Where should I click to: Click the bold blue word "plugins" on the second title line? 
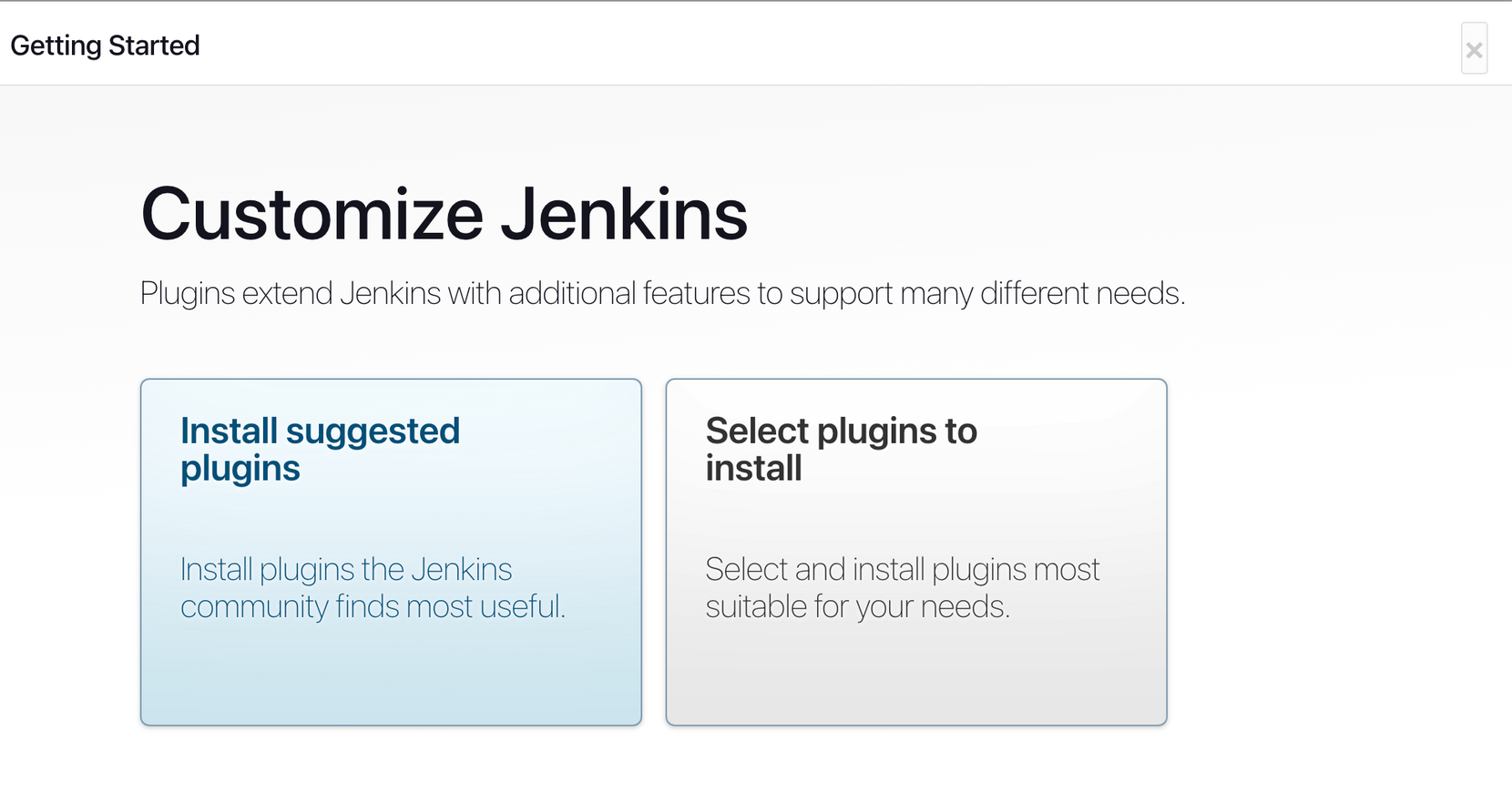click(x=240, y=469)
